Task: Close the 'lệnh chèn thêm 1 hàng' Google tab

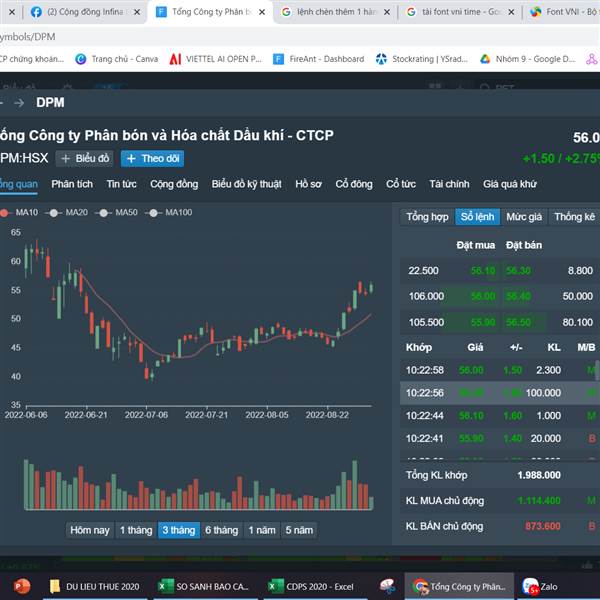Action: 387,12
